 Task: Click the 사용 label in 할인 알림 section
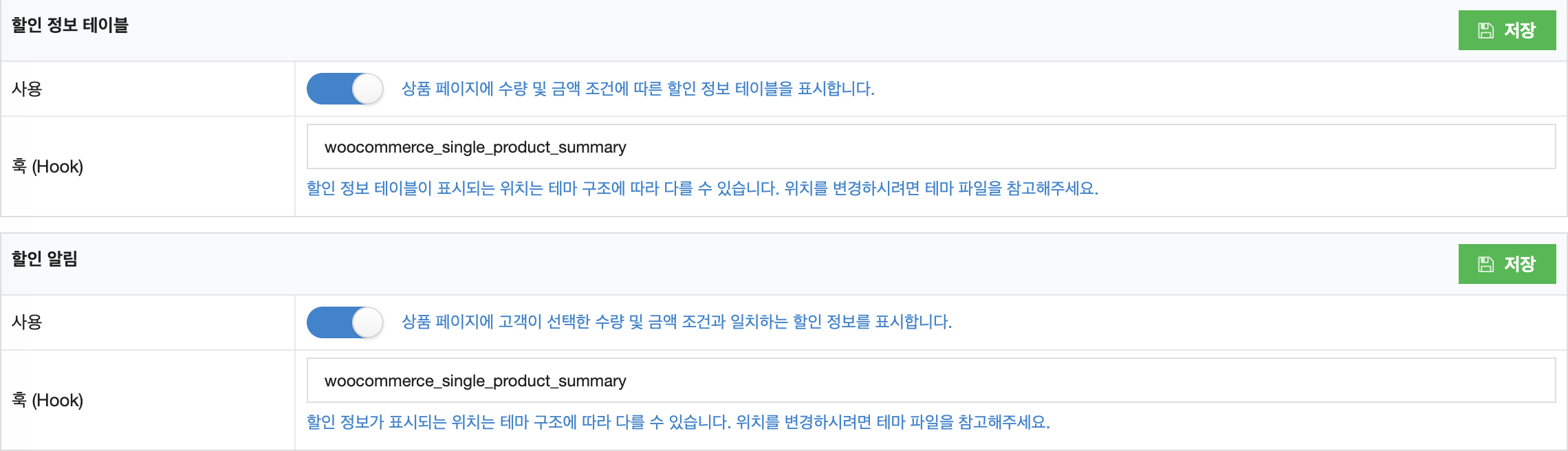click(x=28, y=322)
